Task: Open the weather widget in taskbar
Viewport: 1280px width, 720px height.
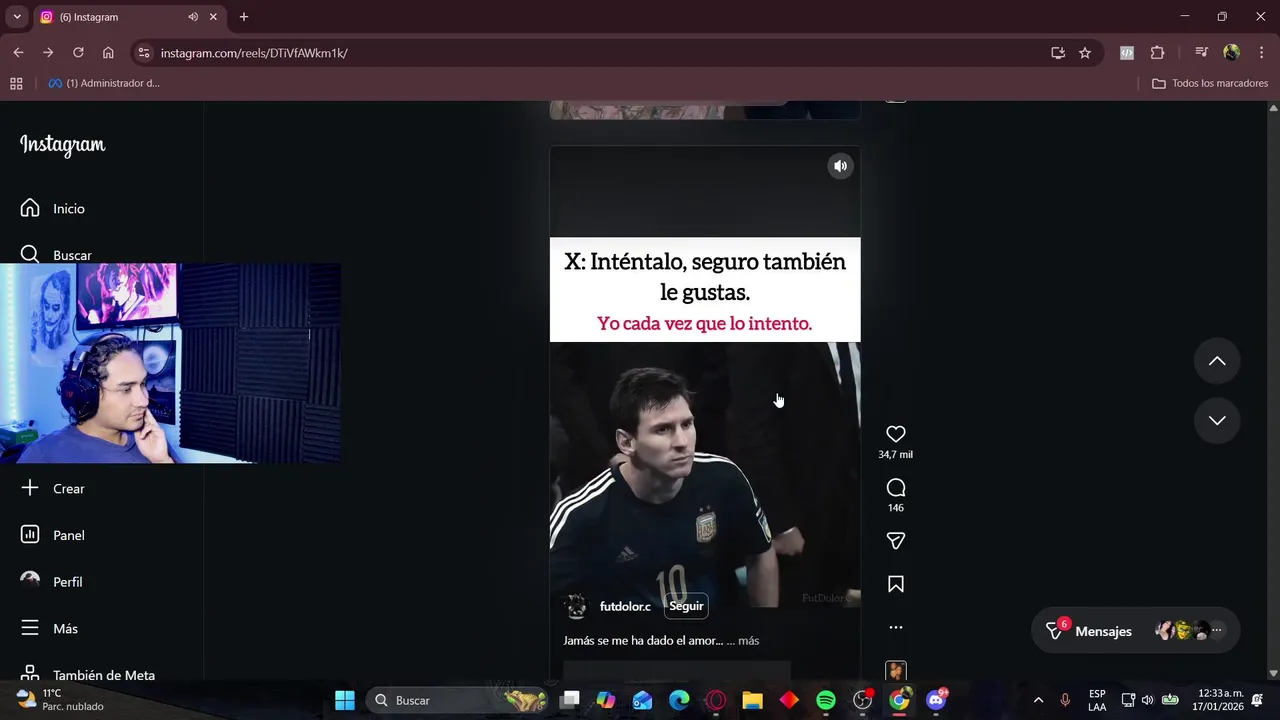Action: click(62, 700)
